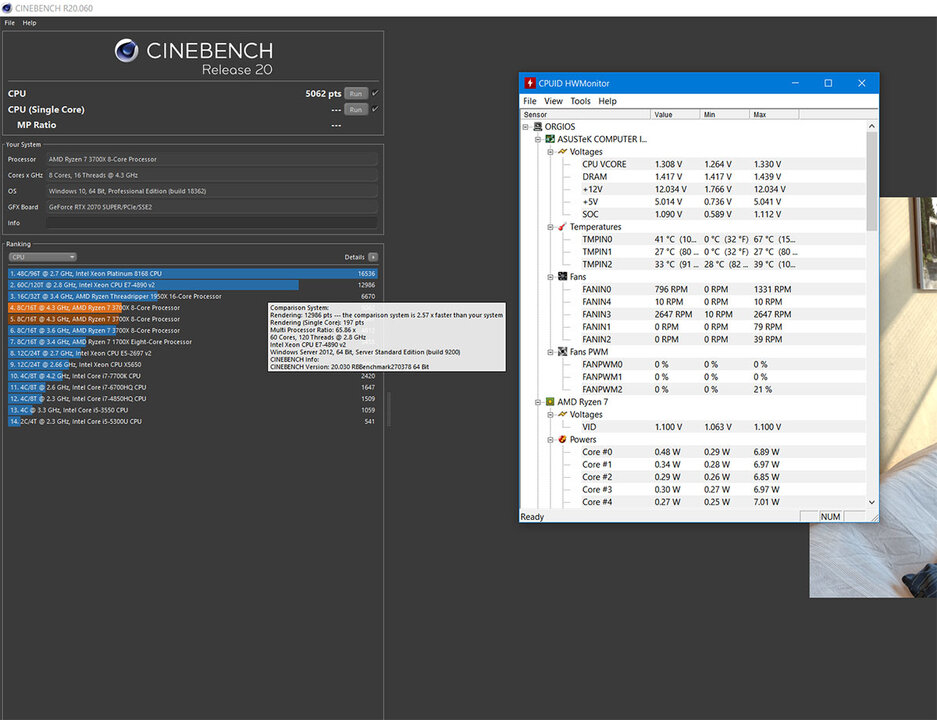The width and height of the screenshot is (937, 720).
Task: Click the HWMonitor red lightning title icon
Action: click(x=529, y=83)
